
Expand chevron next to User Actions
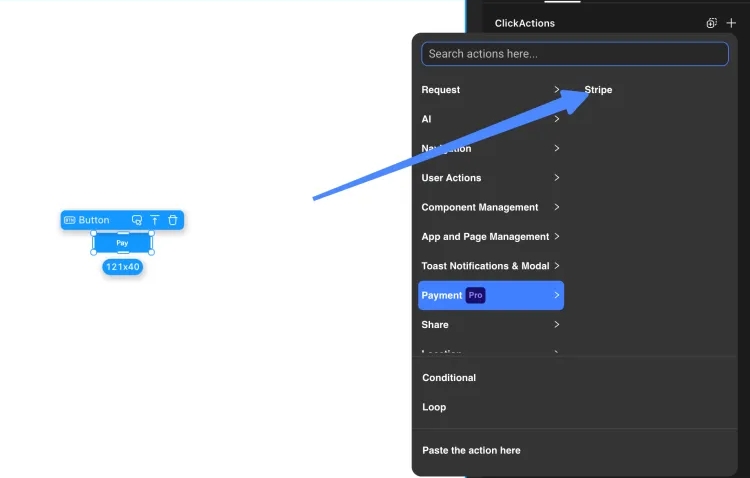pyautogui.click(x=557, y=178)
